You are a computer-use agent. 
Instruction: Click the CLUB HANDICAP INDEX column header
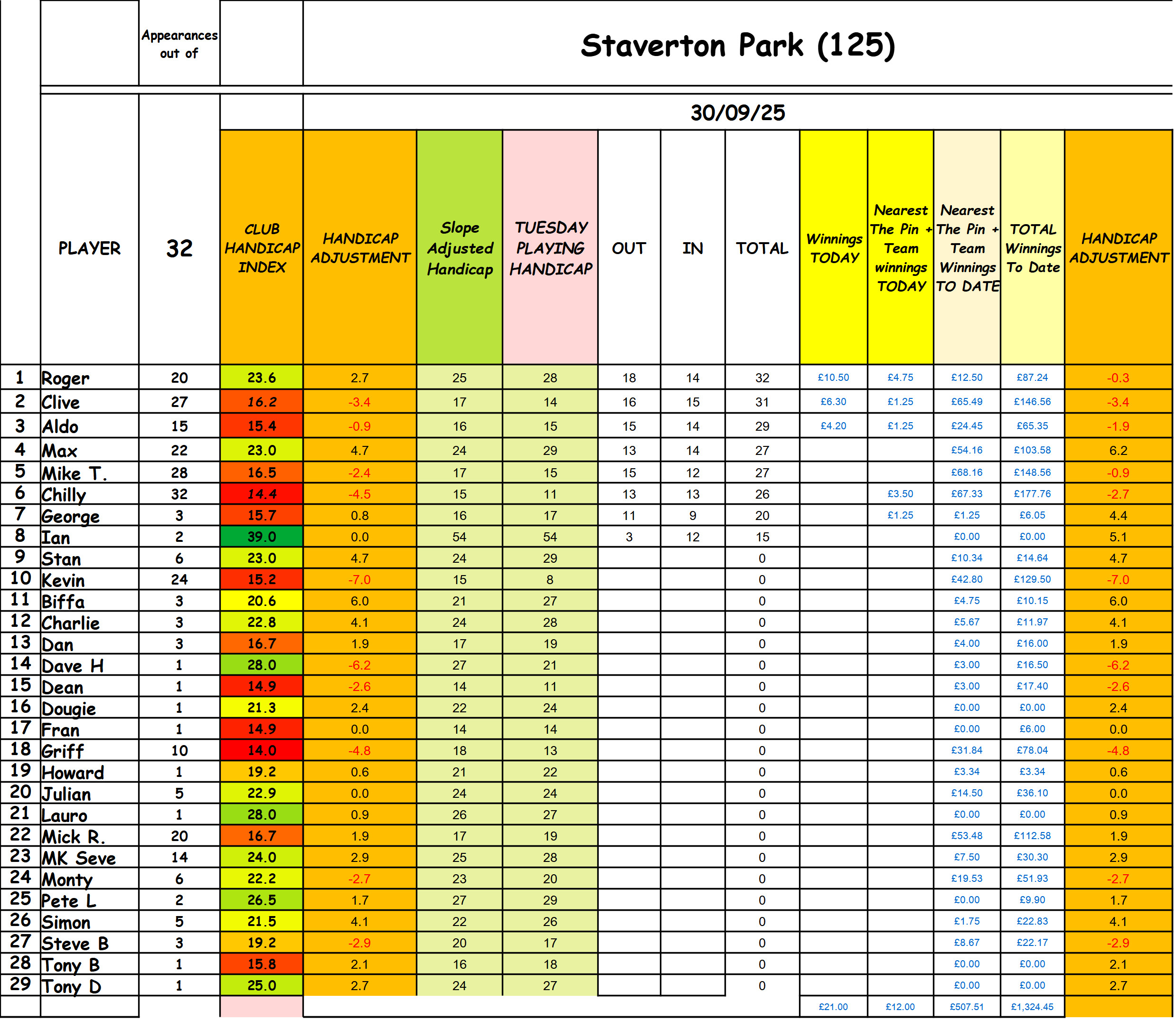(x=262, y=247)
